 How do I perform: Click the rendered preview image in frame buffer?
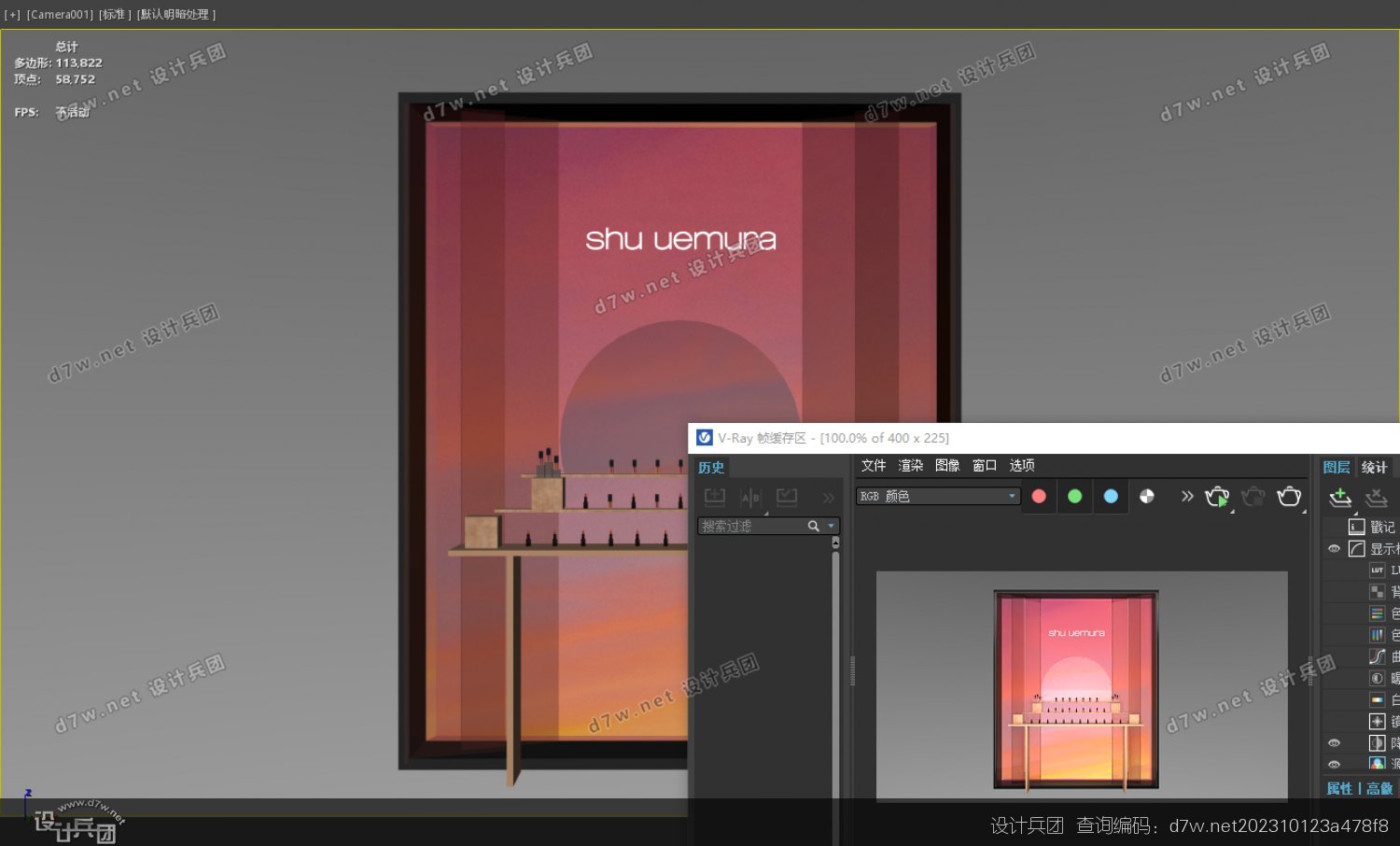pos(1082,685)
